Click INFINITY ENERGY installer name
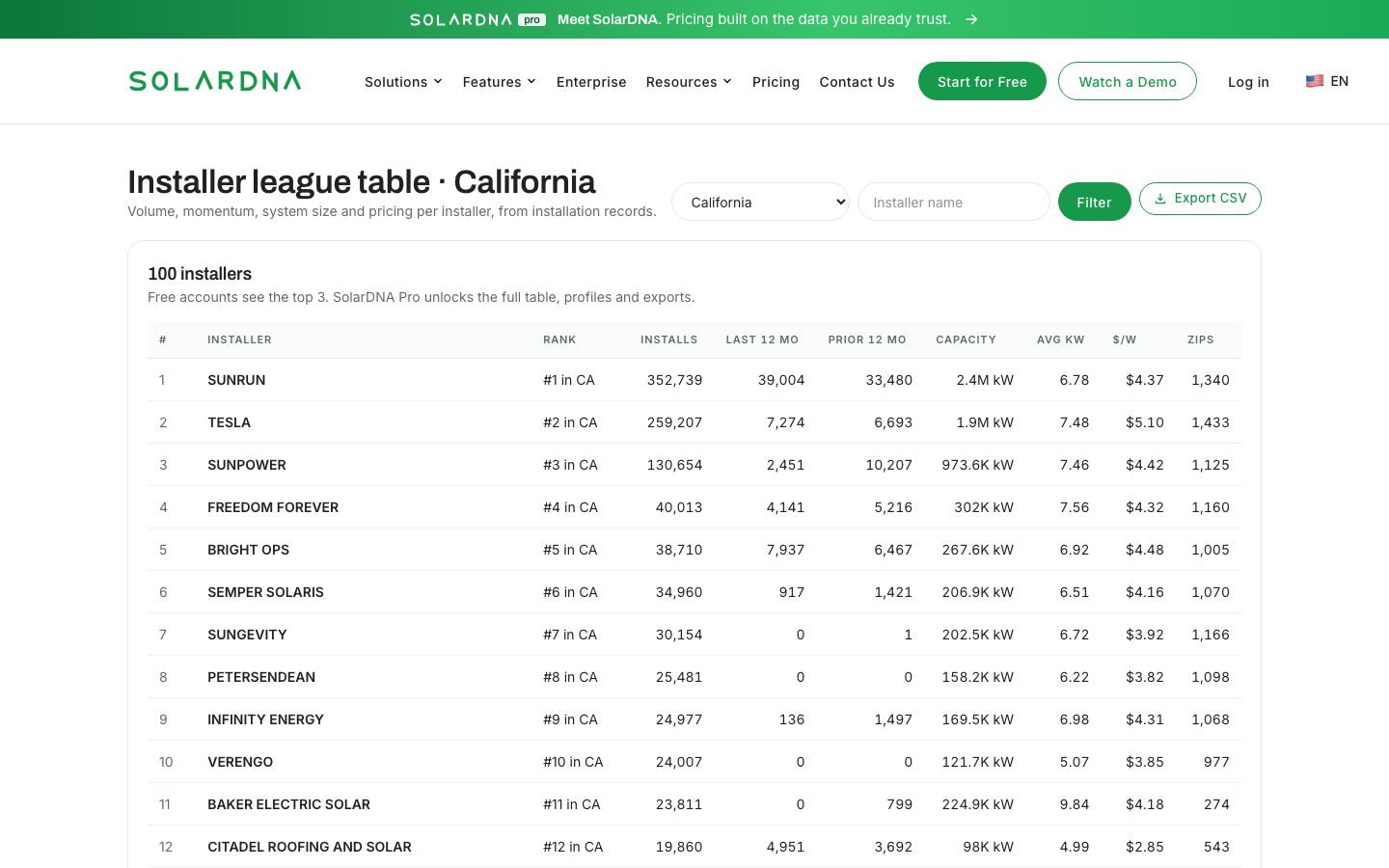 (265, 719)
